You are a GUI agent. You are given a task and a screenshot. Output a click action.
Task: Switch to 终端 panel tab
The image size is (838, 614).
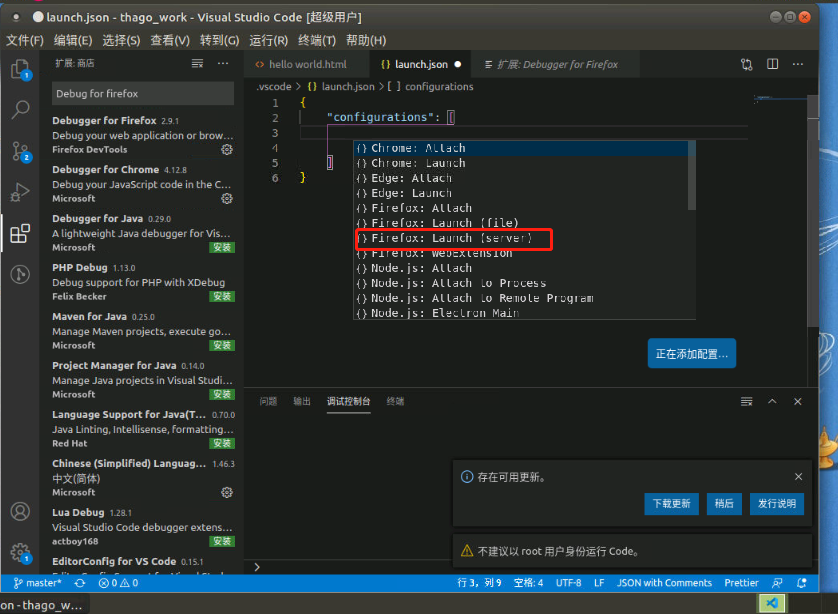click(395, 401)
